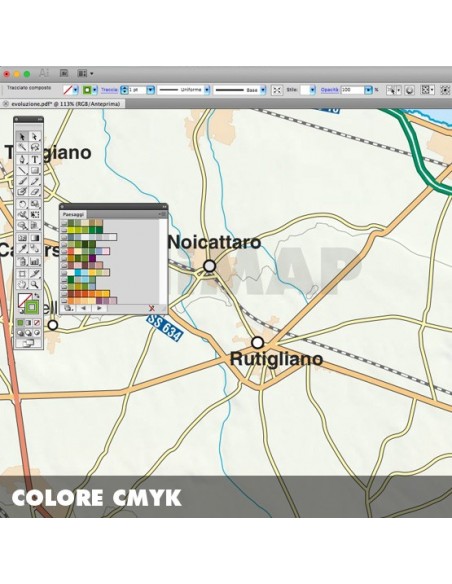Click the Gradient tool icon

[35, 238]
